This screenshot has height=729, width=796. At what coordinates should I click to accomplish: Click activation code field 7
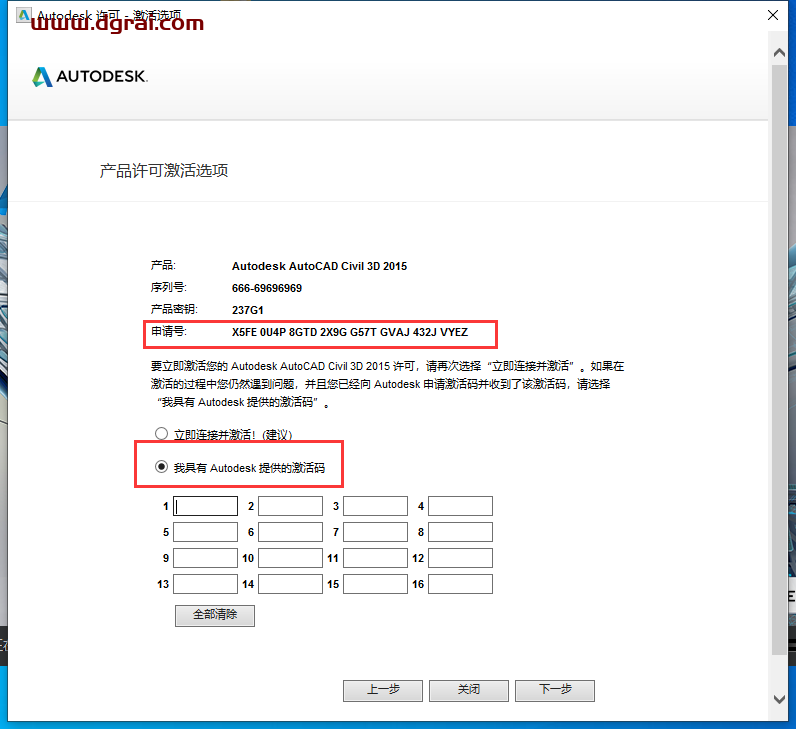click(x=376, y=532)
